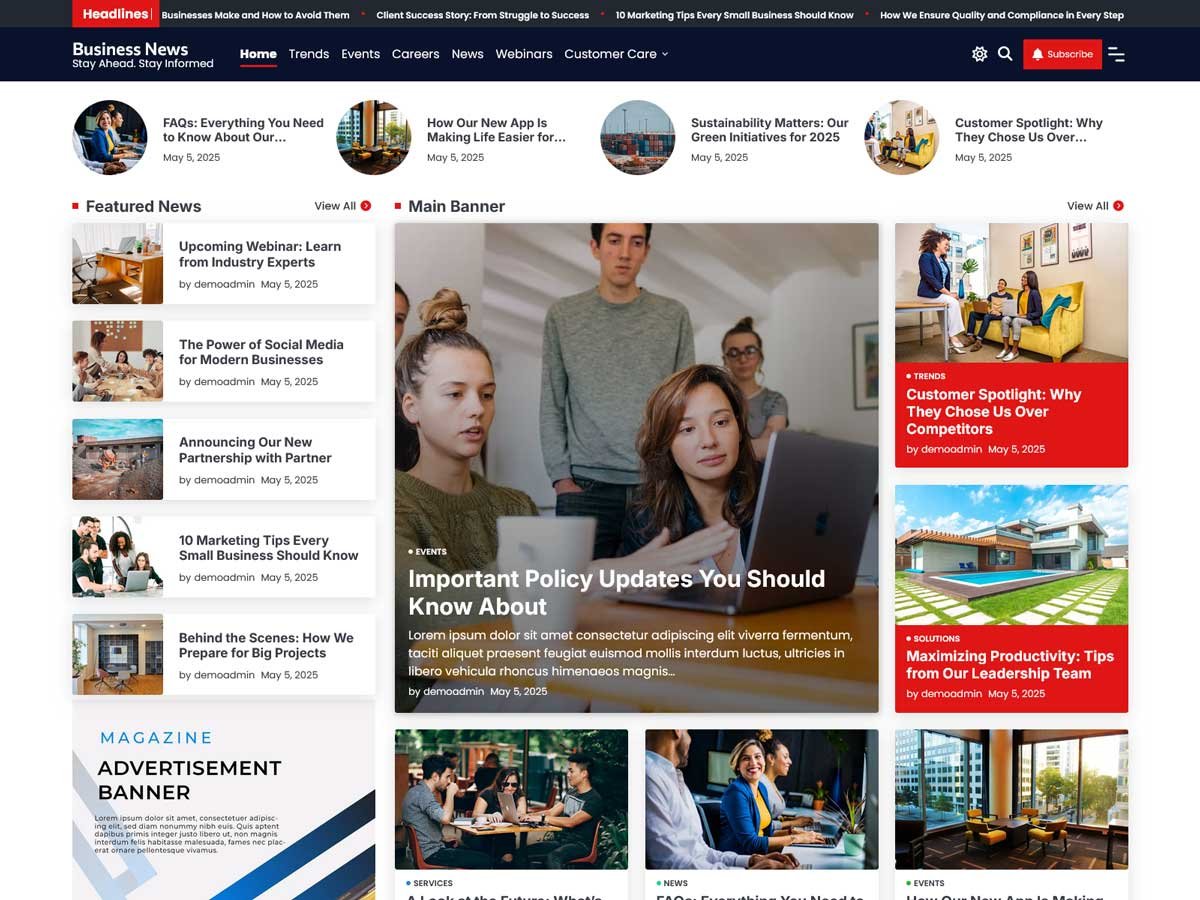1200x900 pixels.
Task: Click the top-row Customer Spotlight circular thumbnail
Action: pos(902,138)
